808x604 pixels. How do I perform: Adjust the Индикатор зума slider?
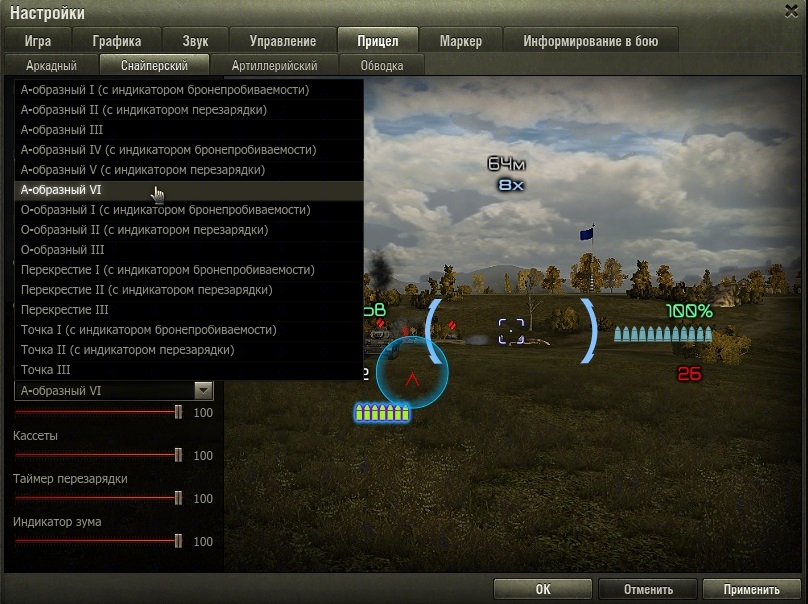pyautogui.click(x=98, y=541)
